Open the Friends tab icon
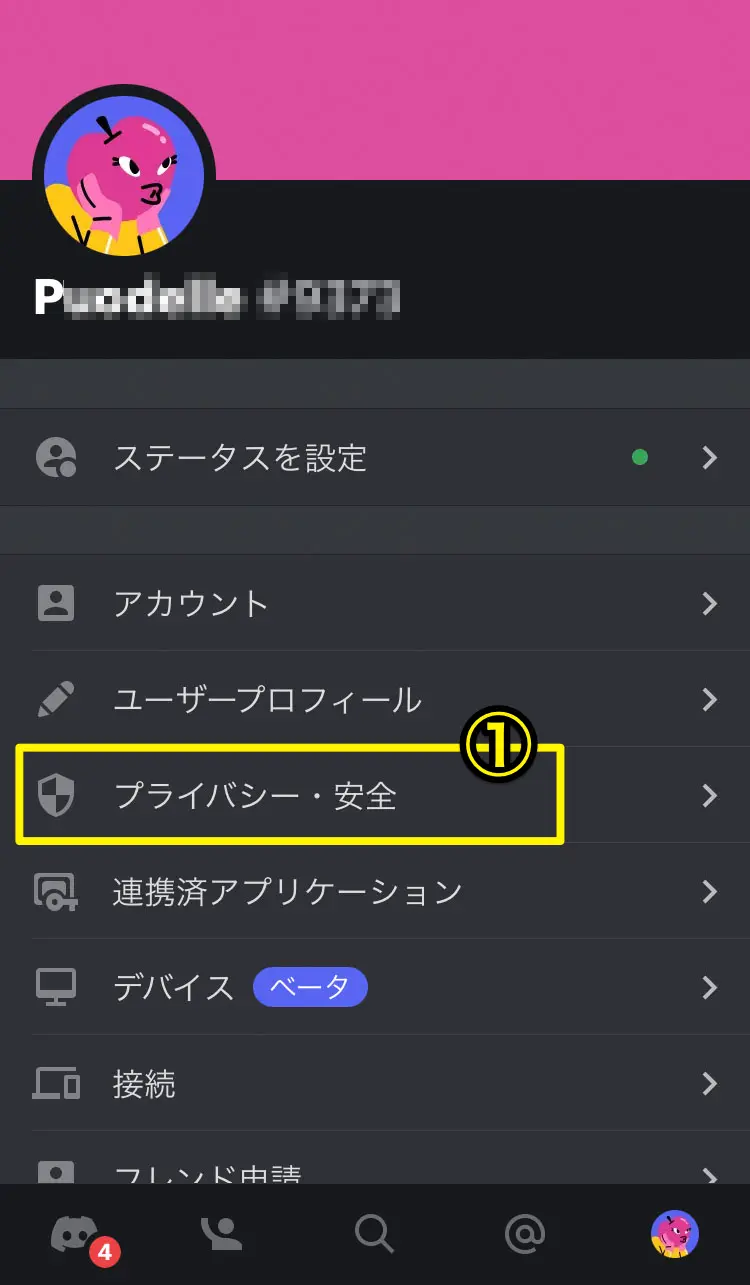Screen dimensions: 750x1285 click(222, 1234)
